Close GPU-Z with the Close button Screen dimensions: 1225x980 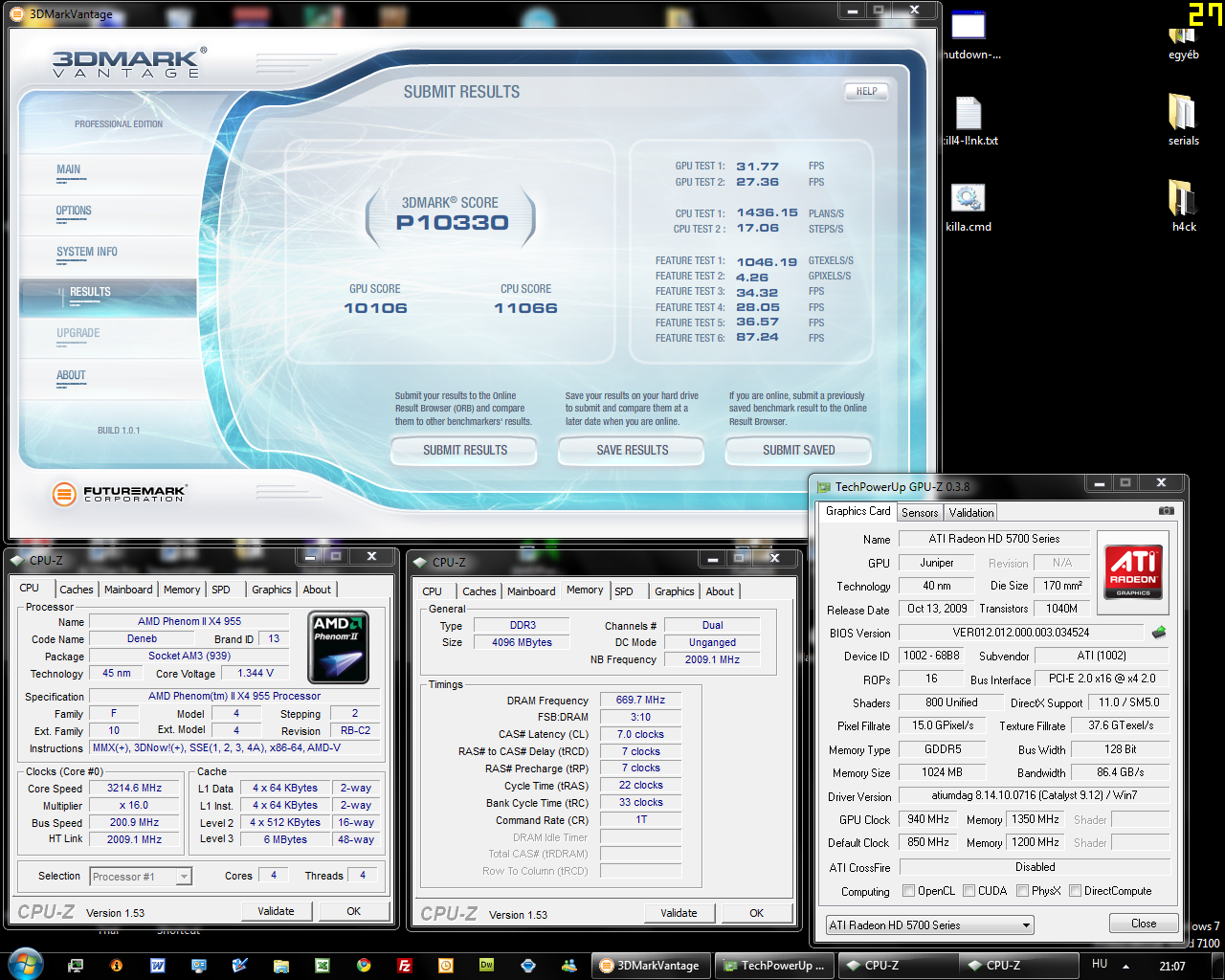coord(1144,924)
